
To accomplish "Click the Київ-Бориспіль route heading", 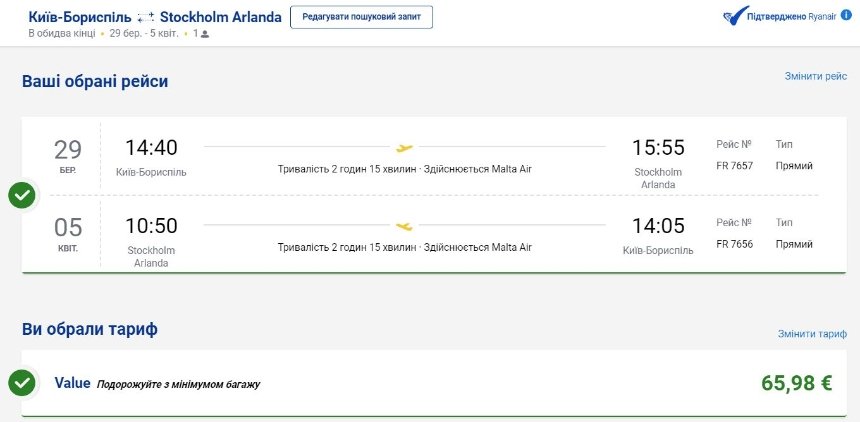I will pos(80,17).
